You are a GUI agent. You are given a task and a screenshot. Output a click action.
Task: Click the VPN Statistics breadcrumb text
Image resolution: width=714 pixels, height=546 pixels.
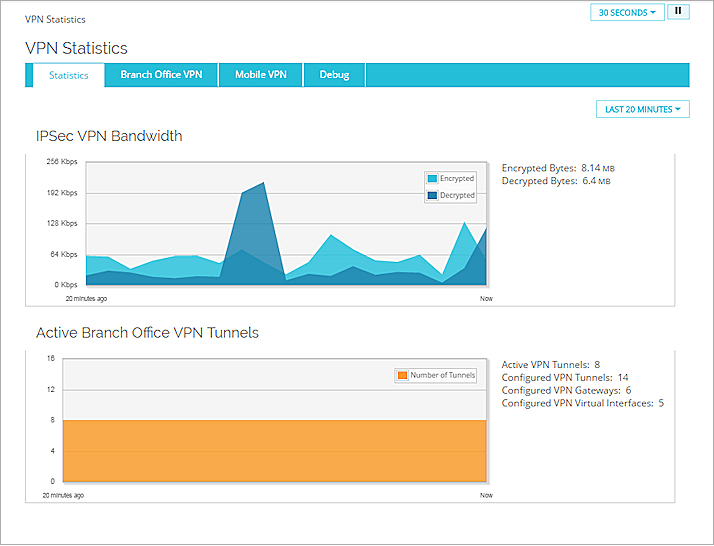coord(55,19)
